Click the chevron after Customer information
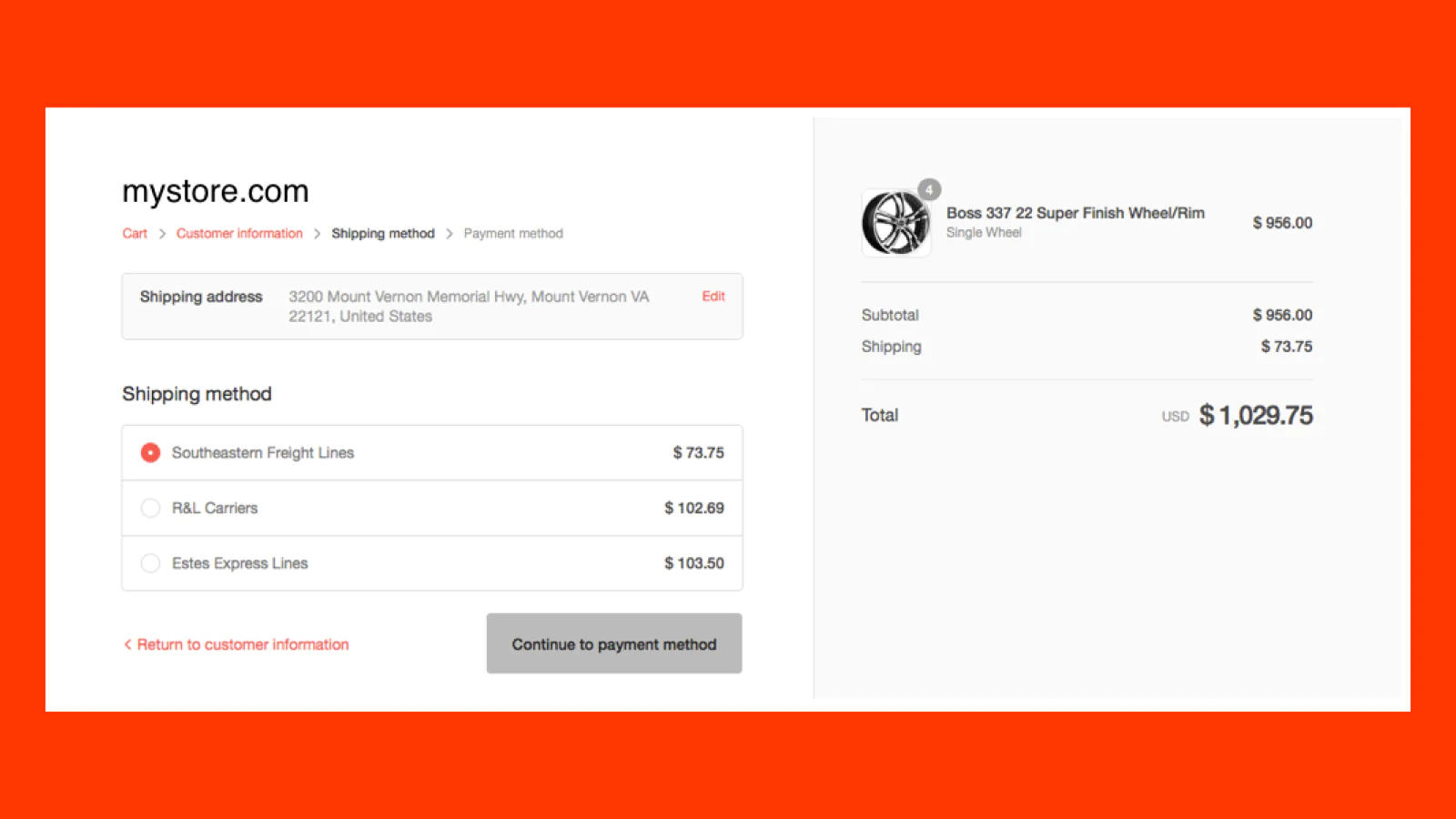Screen dimensions: 1456x819 317,233
